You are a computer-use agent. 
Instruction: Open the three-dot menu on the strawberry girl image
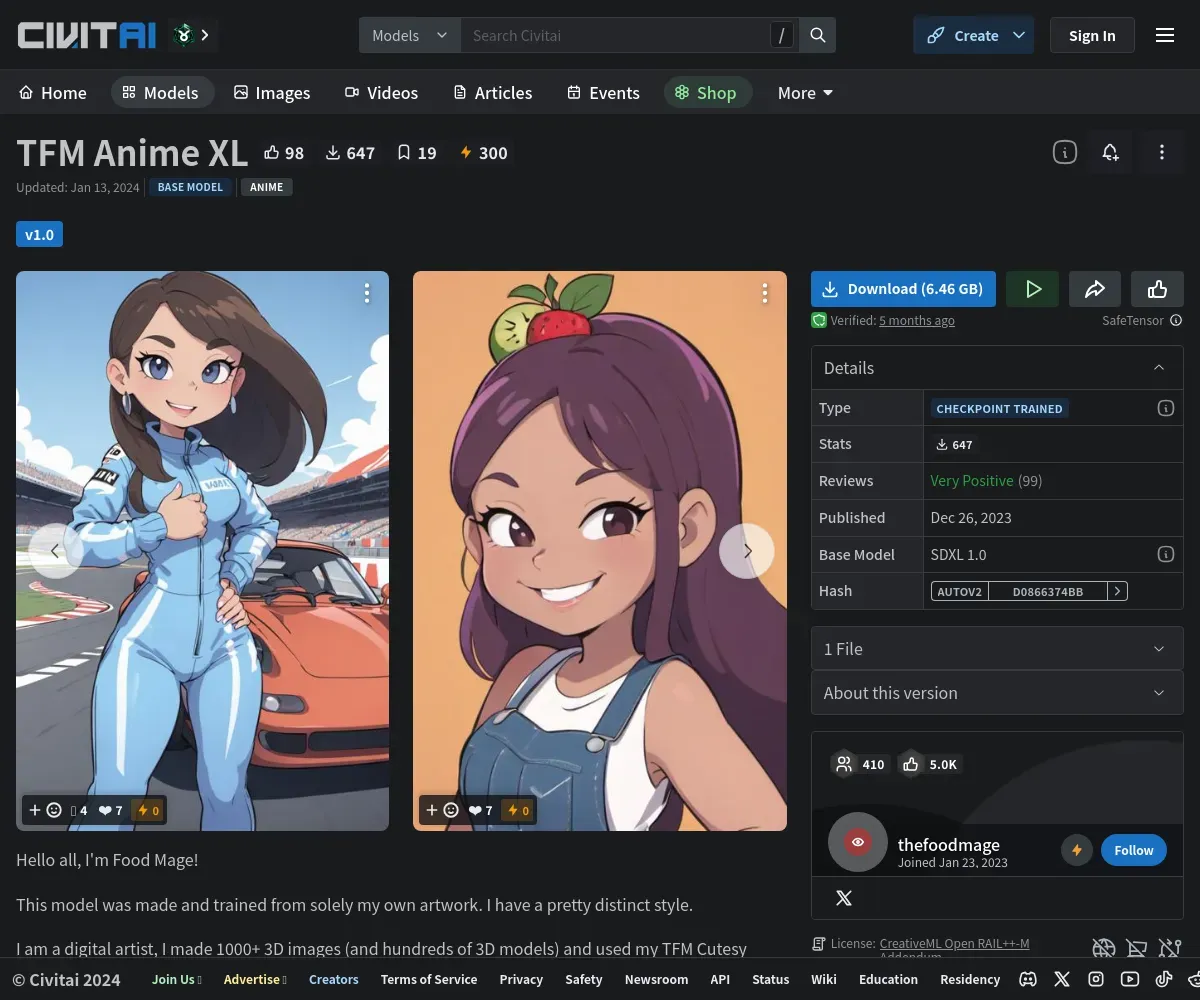765,292
